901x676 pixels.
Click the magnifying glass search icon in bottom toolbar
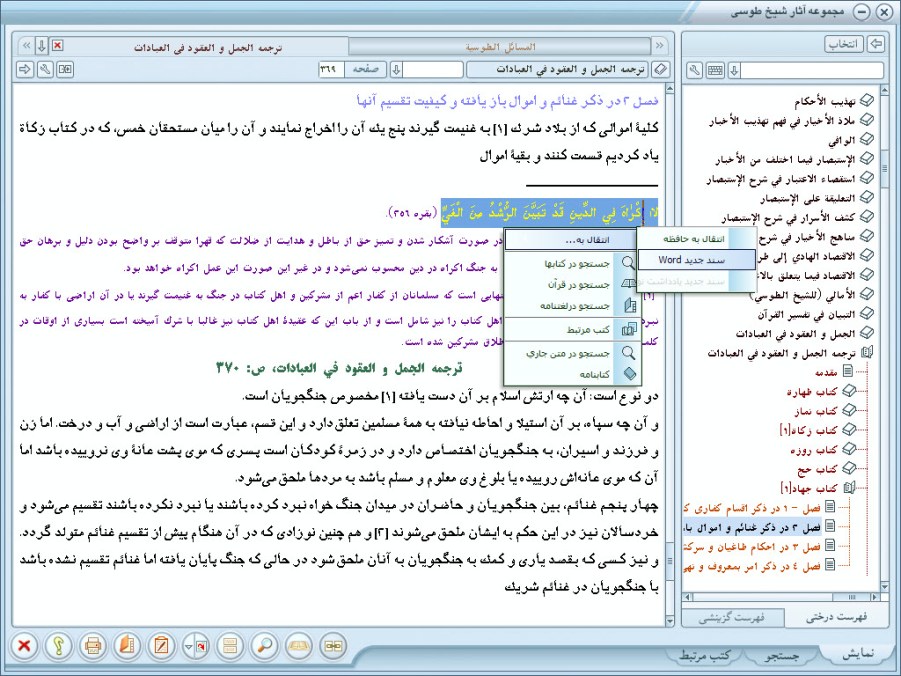point(264,646)
